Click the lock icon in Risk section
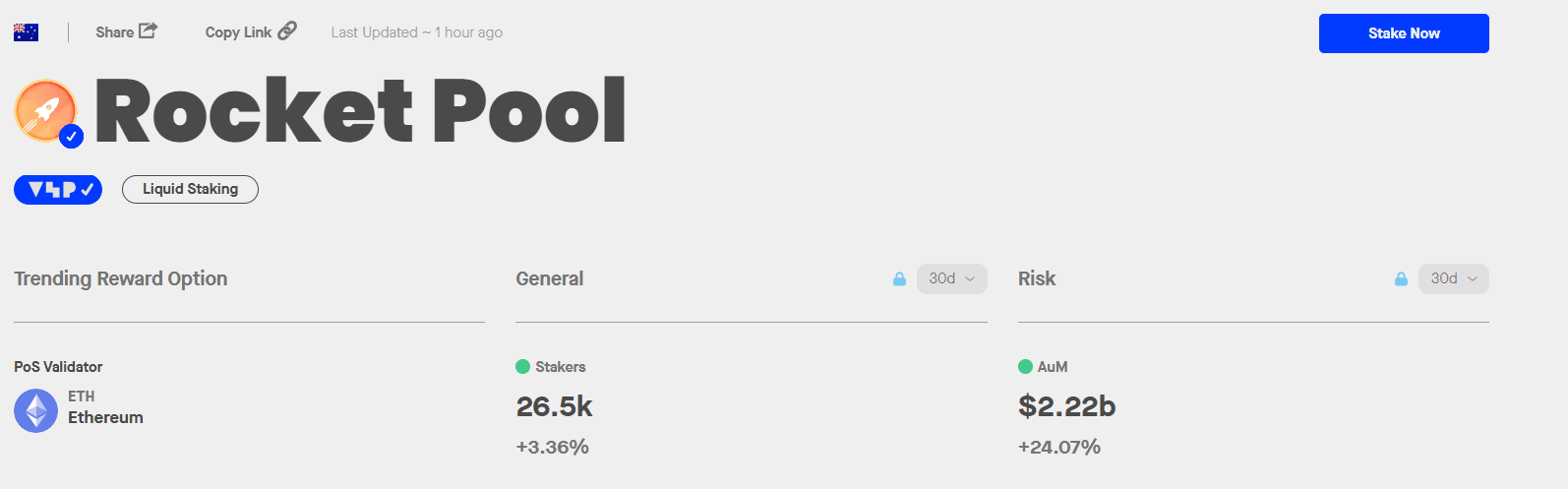The height and width of the screenshot is (489, 1568). tap(1401, 279)
